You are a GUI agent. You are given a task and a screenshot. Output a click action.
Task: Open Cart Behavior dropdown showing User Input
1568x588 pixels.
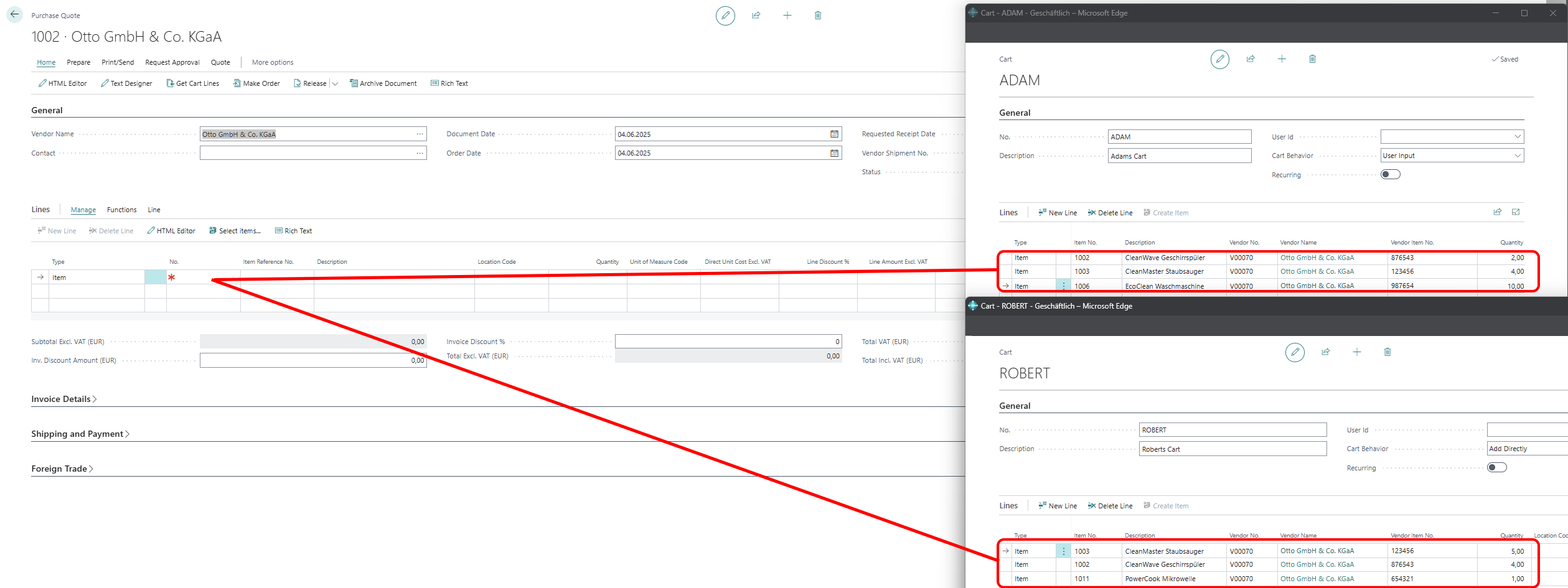click(1518, 156)
